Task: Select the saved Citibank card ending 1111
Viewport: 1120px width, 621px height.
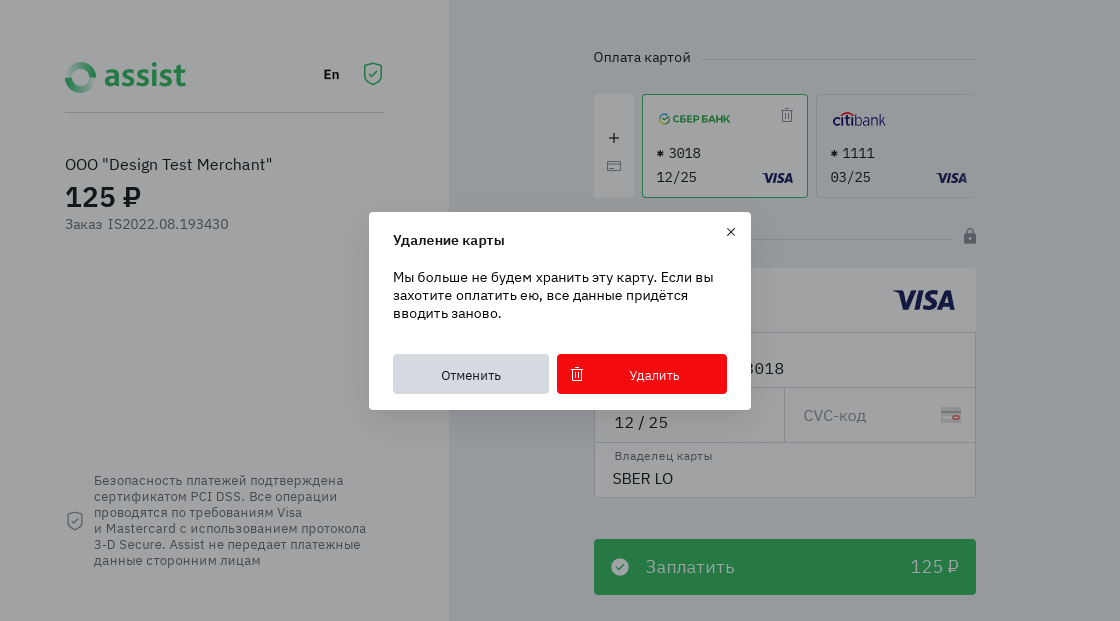Action: (898, 146)
